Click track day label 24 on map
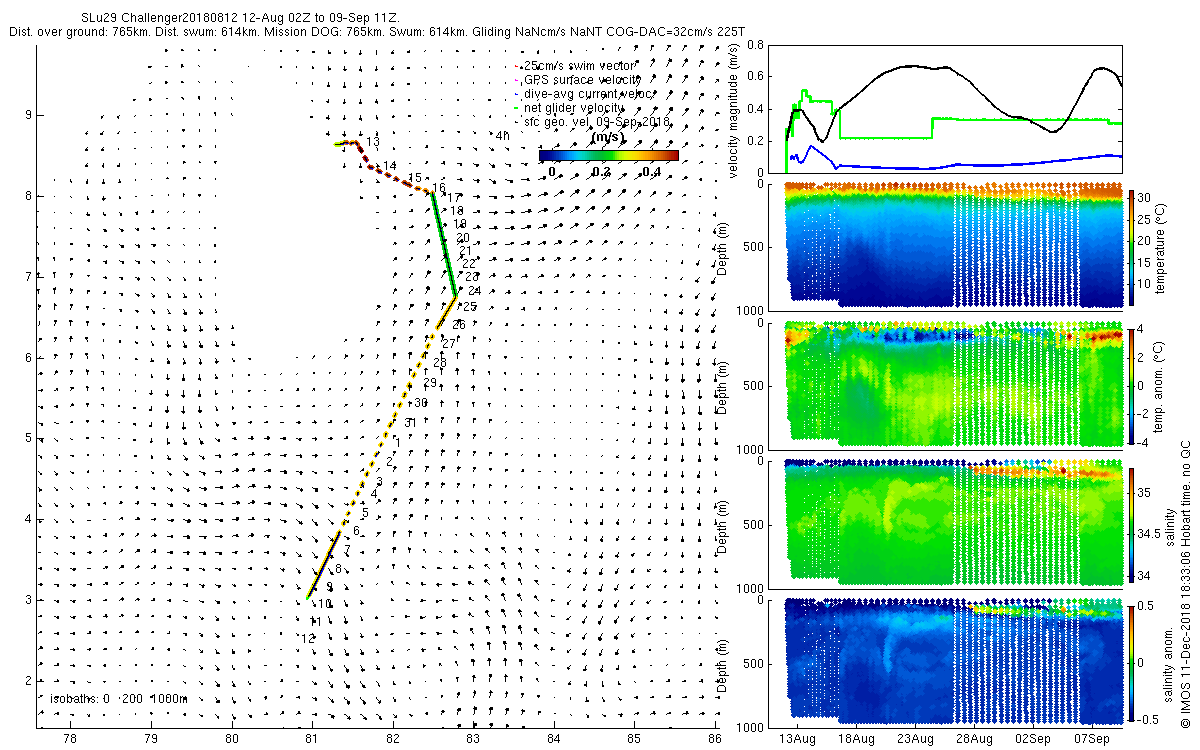The image size is (1200, 750). 474,291
